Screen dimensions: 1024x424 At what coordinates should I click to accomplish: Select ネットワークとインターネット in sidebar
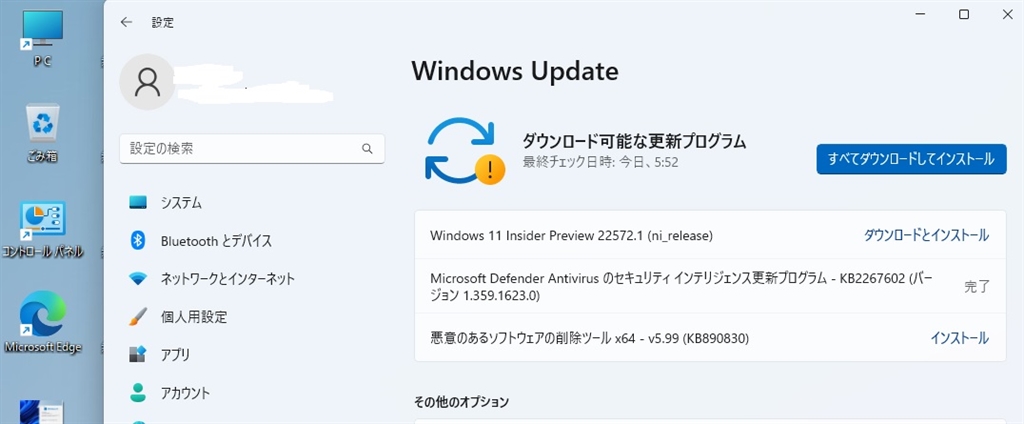[227, 279]
